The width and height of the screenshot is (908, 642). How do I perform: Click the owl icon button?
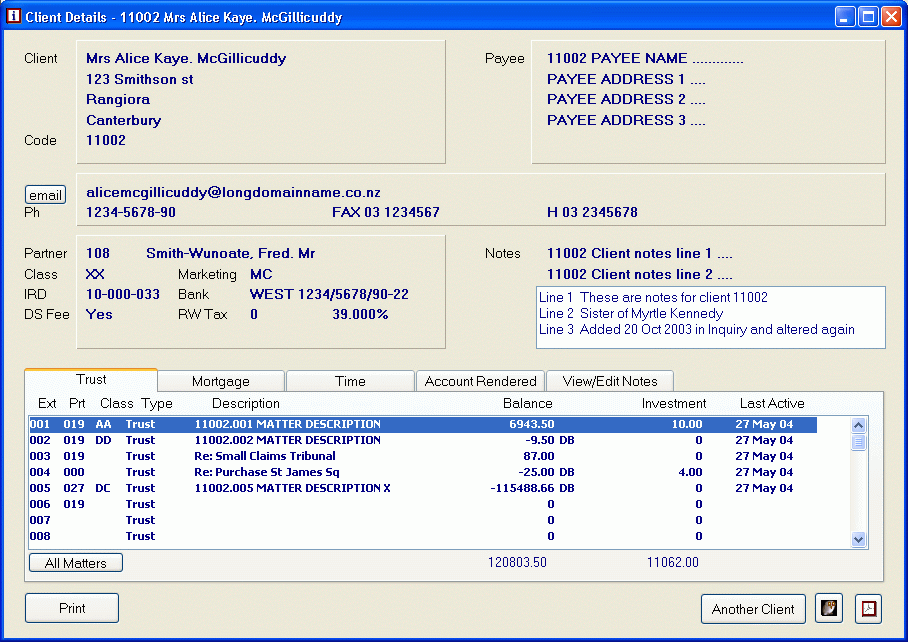click(829, 608)
